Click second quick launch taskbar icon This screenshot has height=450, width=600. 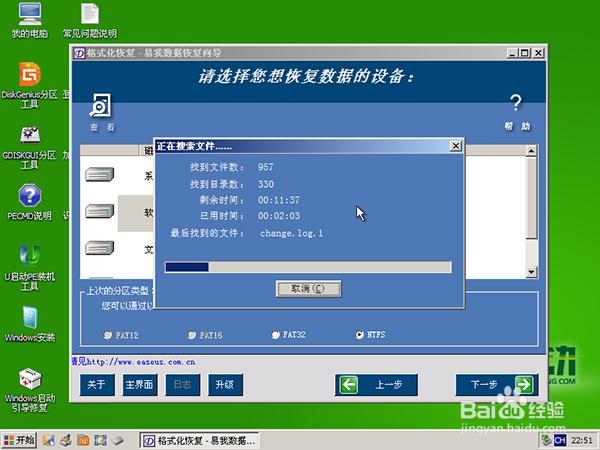pos(66,440)
